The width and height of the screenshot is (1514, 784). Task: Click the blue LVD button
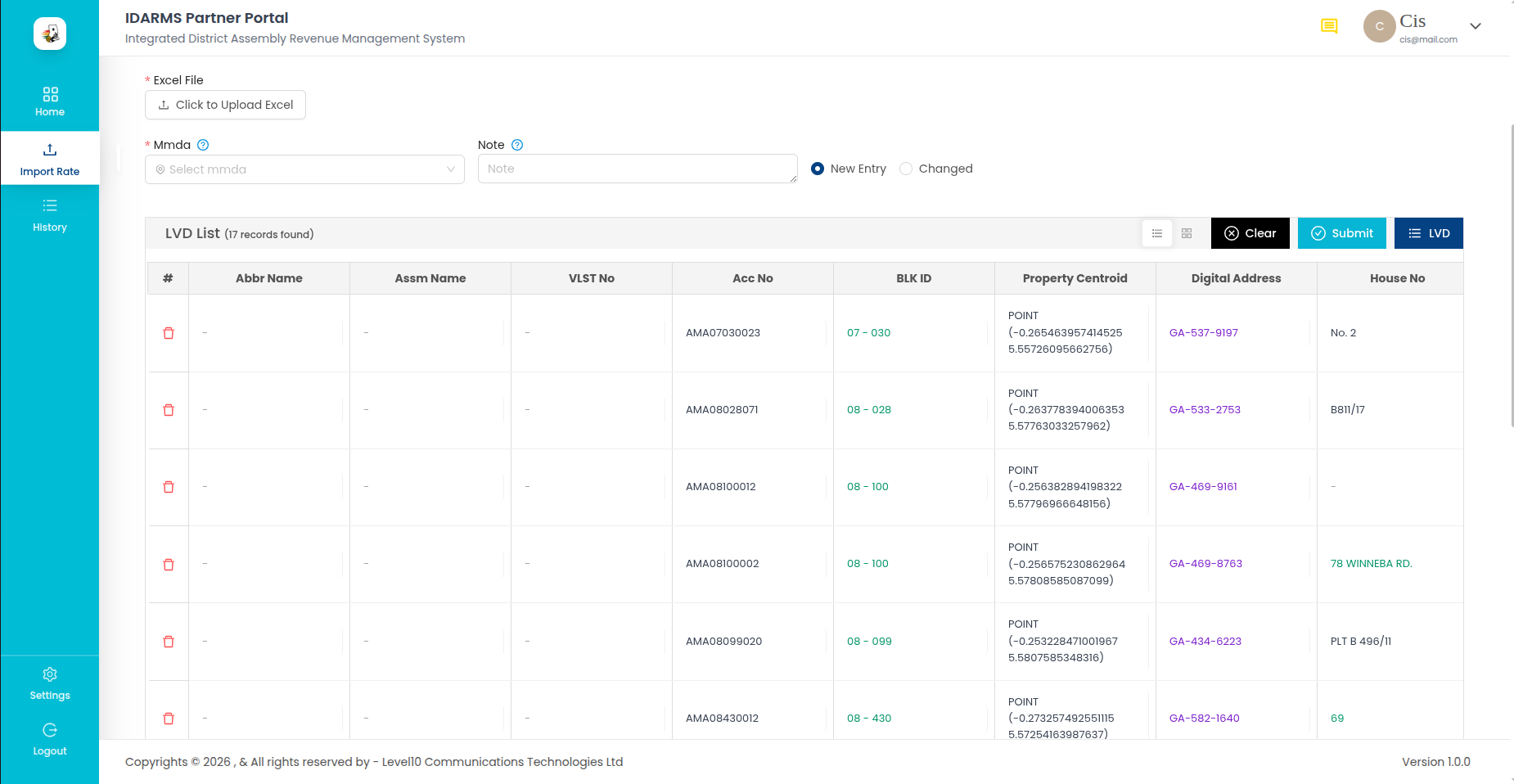point(1429,233)
